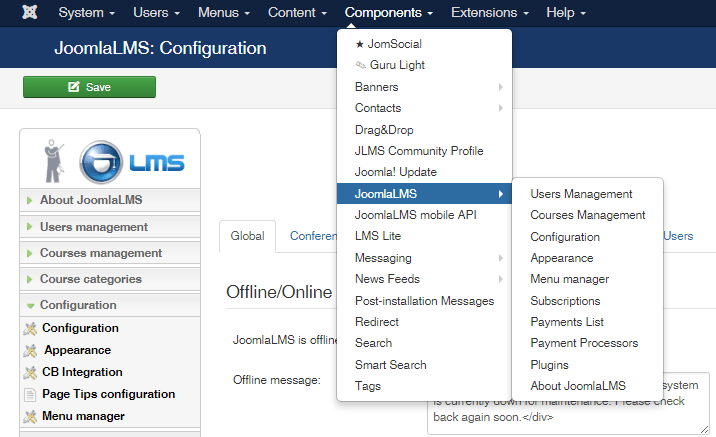This screenshot has height=437, width=716.
Task: Open Post-installation Messages
Action: [x=424, y=301]
